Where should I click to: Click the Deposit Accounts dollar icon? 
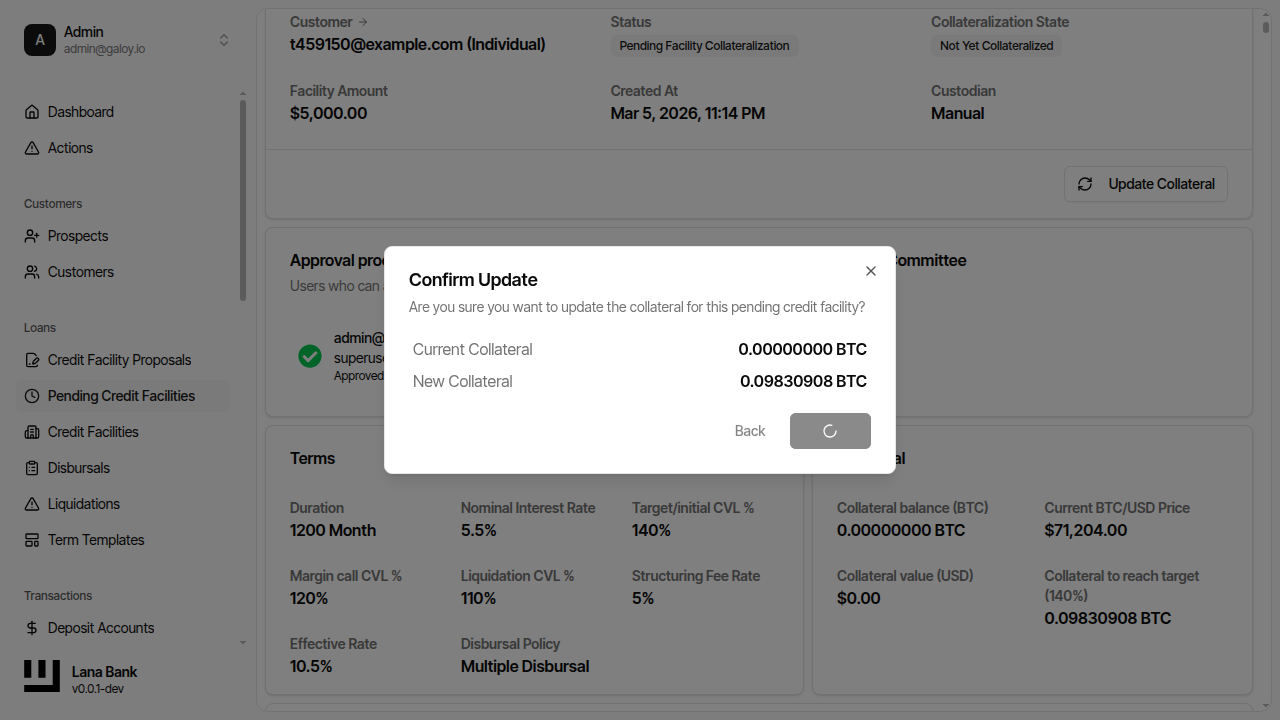click(x=31, y=627)
